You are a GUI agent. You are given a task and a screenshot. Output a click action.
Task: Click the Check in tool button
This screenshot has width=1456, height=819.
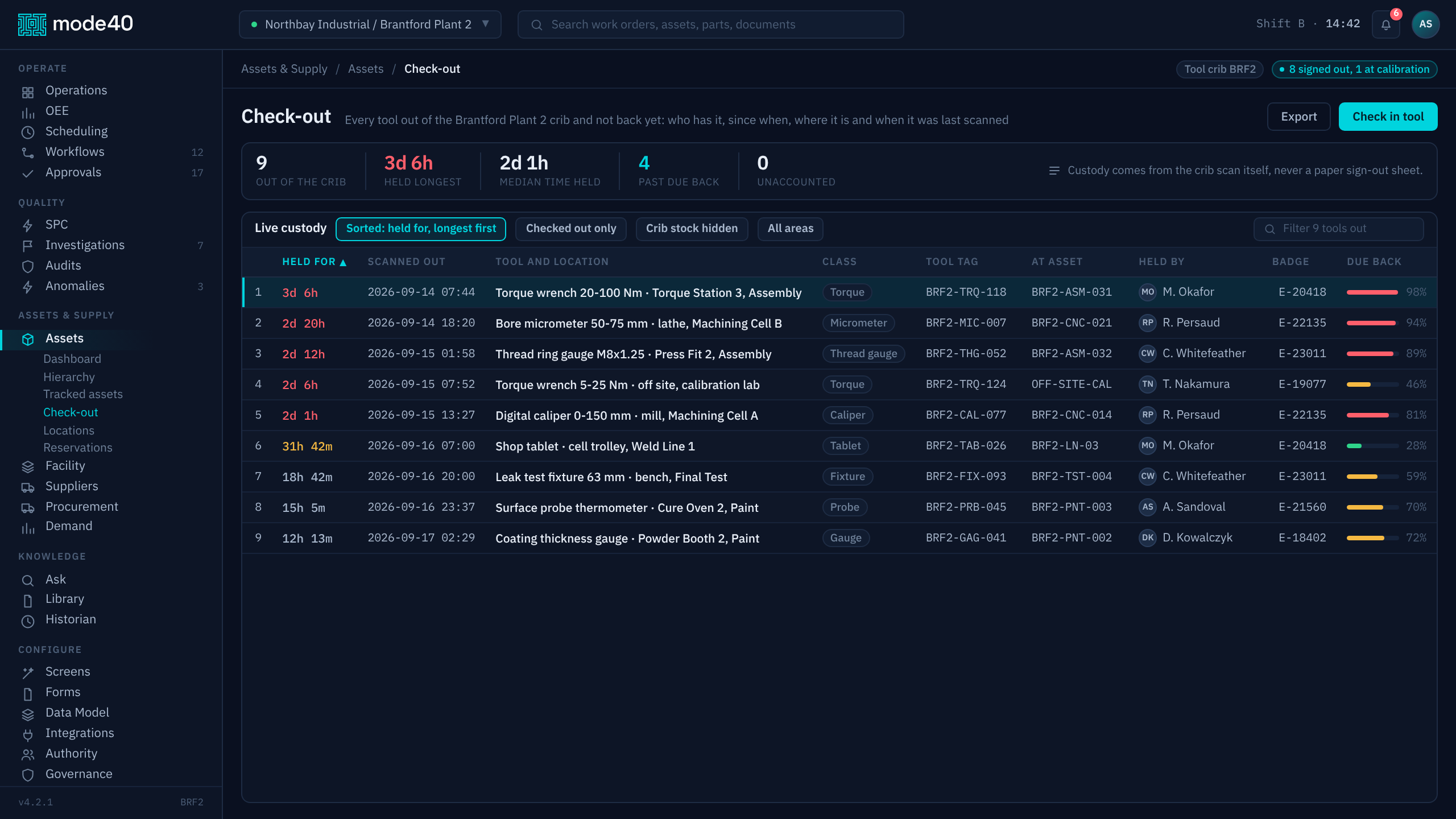1388,117
